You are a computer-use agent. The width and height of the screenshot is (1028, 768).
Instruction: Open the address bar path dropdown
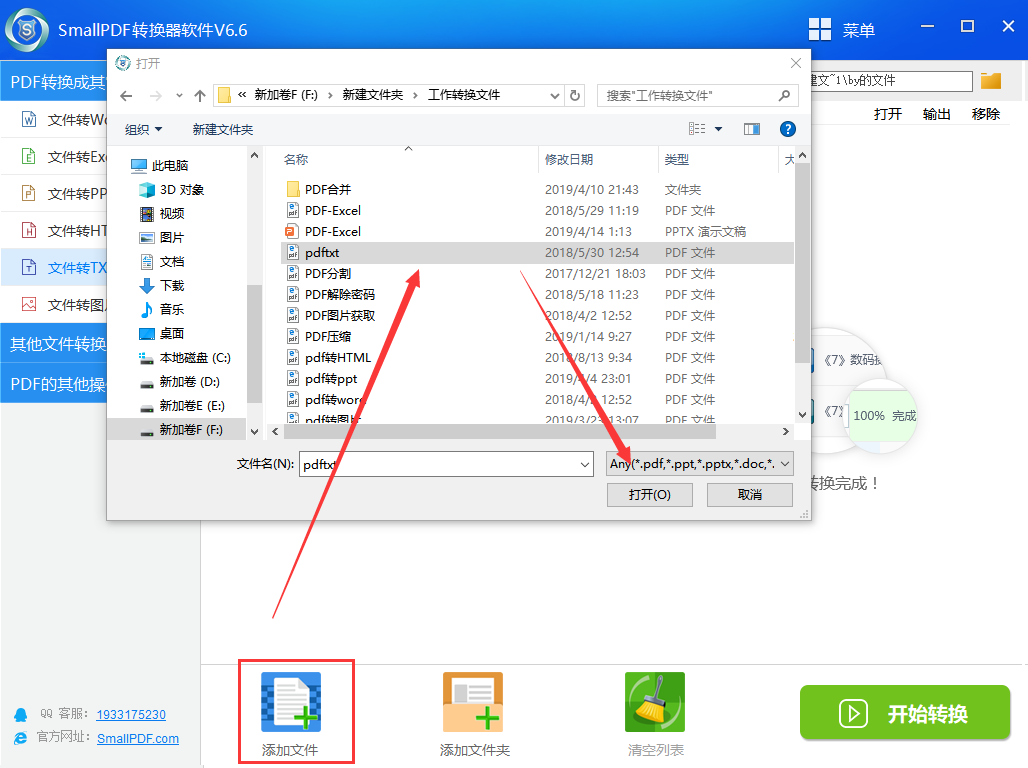coord(555,96)
